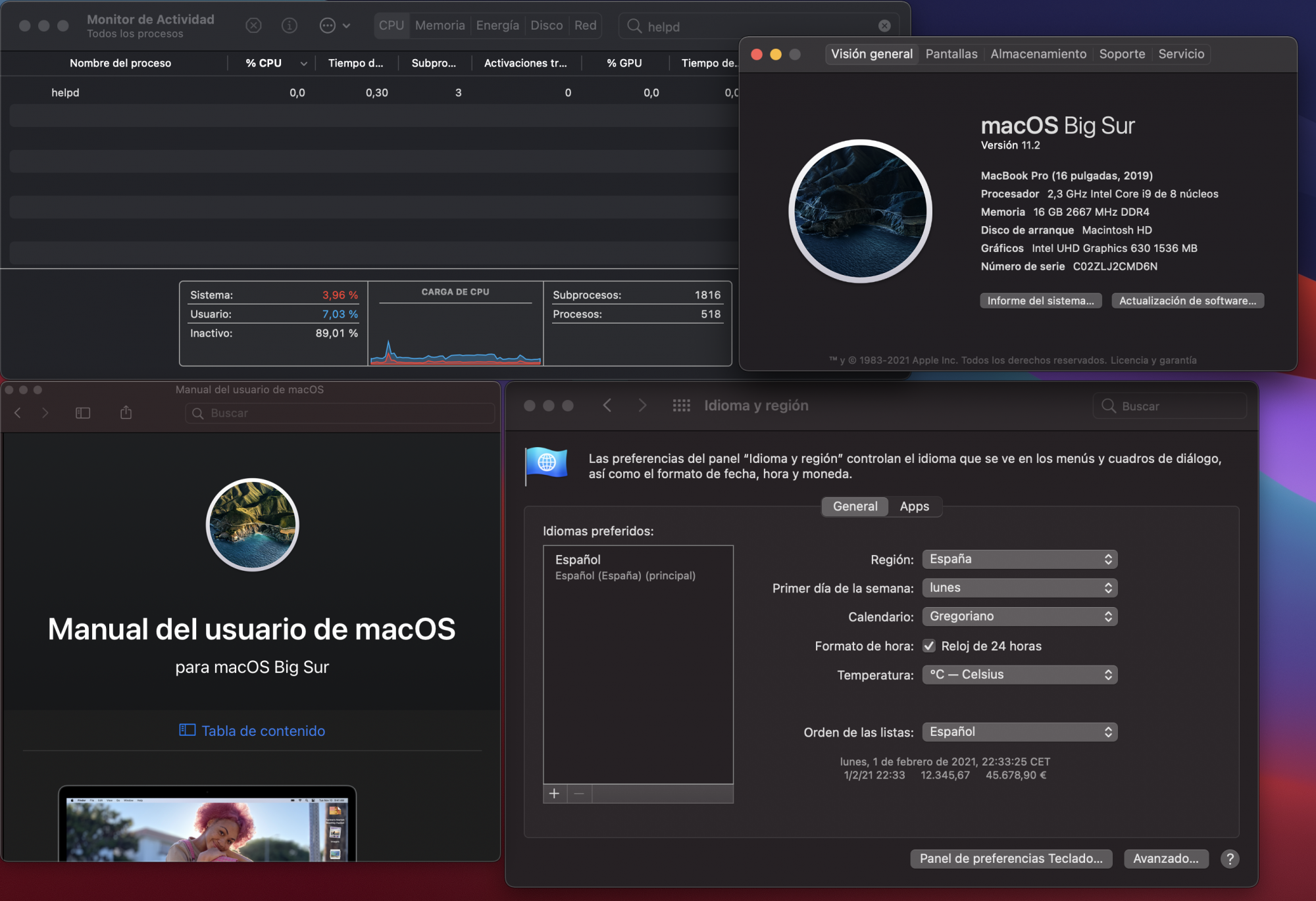1316x901 pixels.
Task: Select the Visión general tab
Action: 872,54
